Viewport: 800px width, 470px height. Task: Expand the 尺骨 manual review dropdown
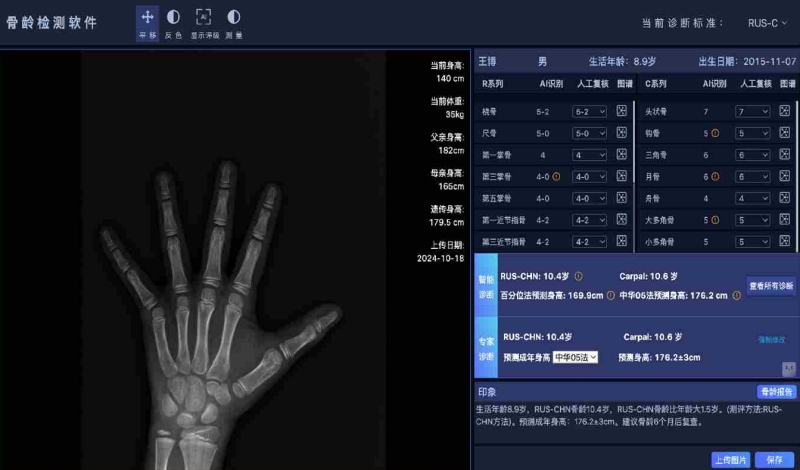589,134
